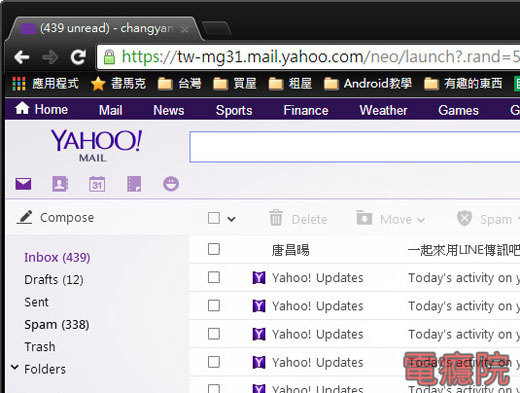The image size is (520, 393).
Task: Open the 買屋 bookmark folder
Action: [235, 83]
